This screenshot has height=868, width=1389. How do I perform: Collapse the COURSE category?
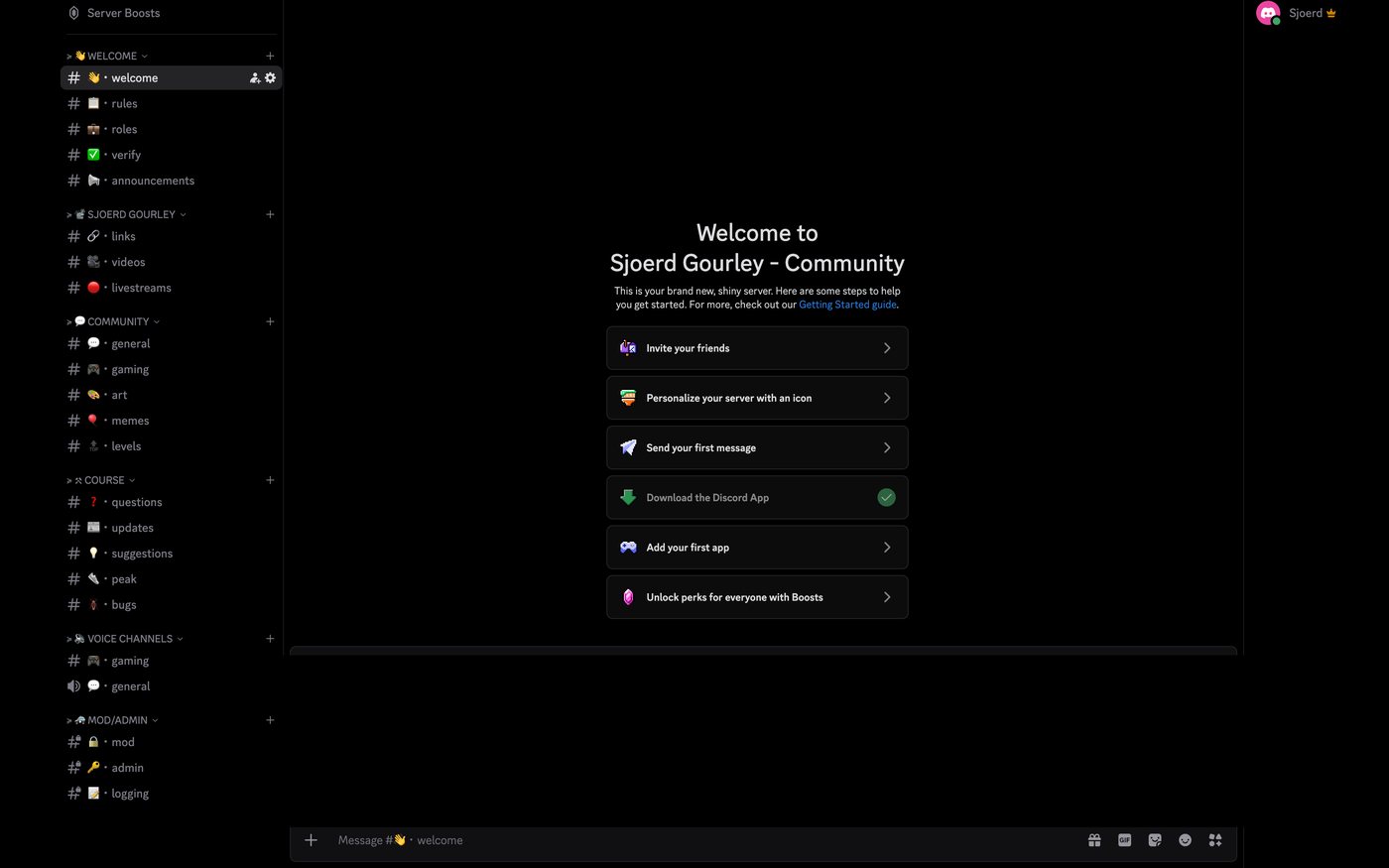(101, 480)
